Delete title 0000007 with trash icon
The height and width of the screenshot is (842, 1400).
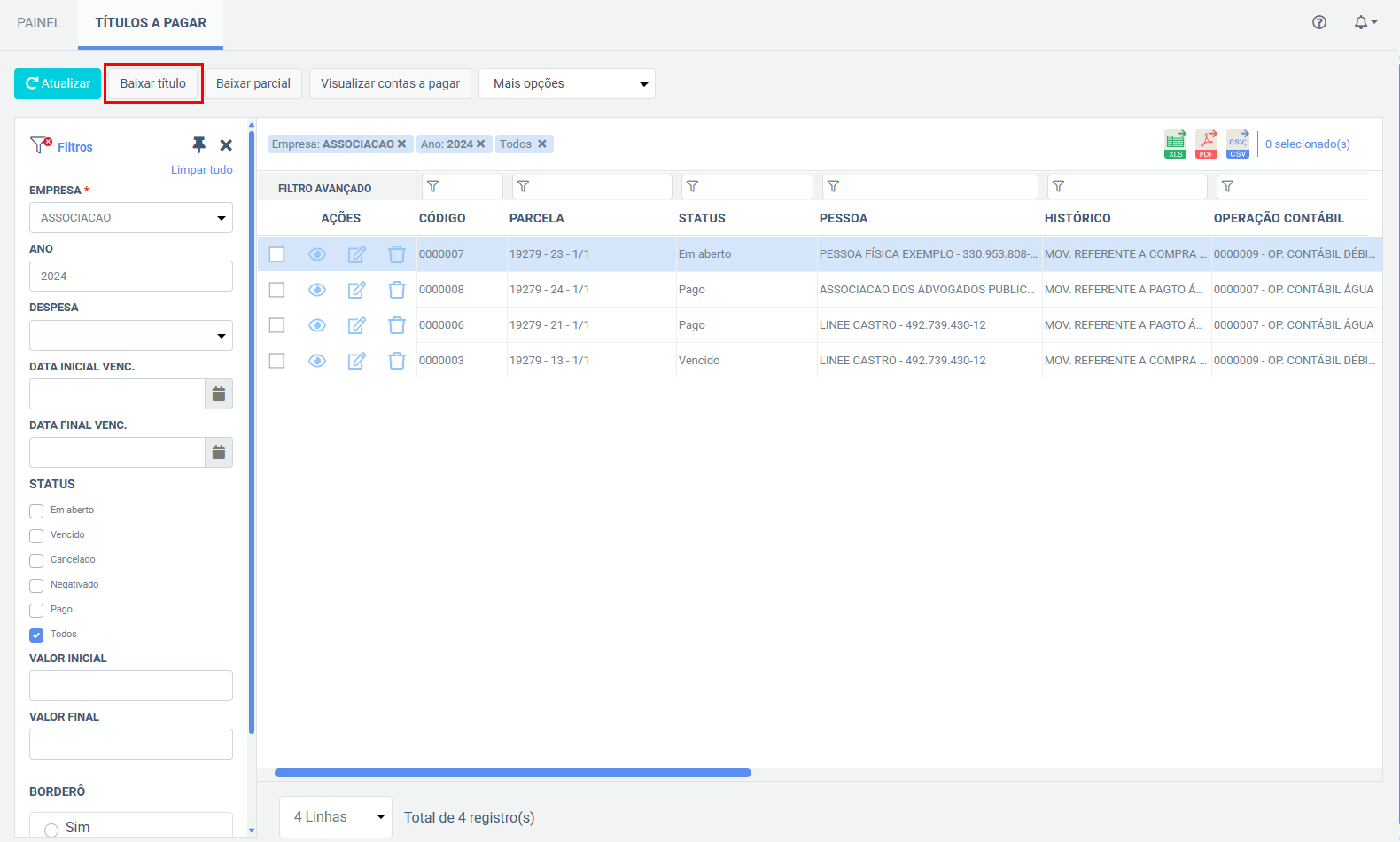pyautogui.click(x=397, y=254)
